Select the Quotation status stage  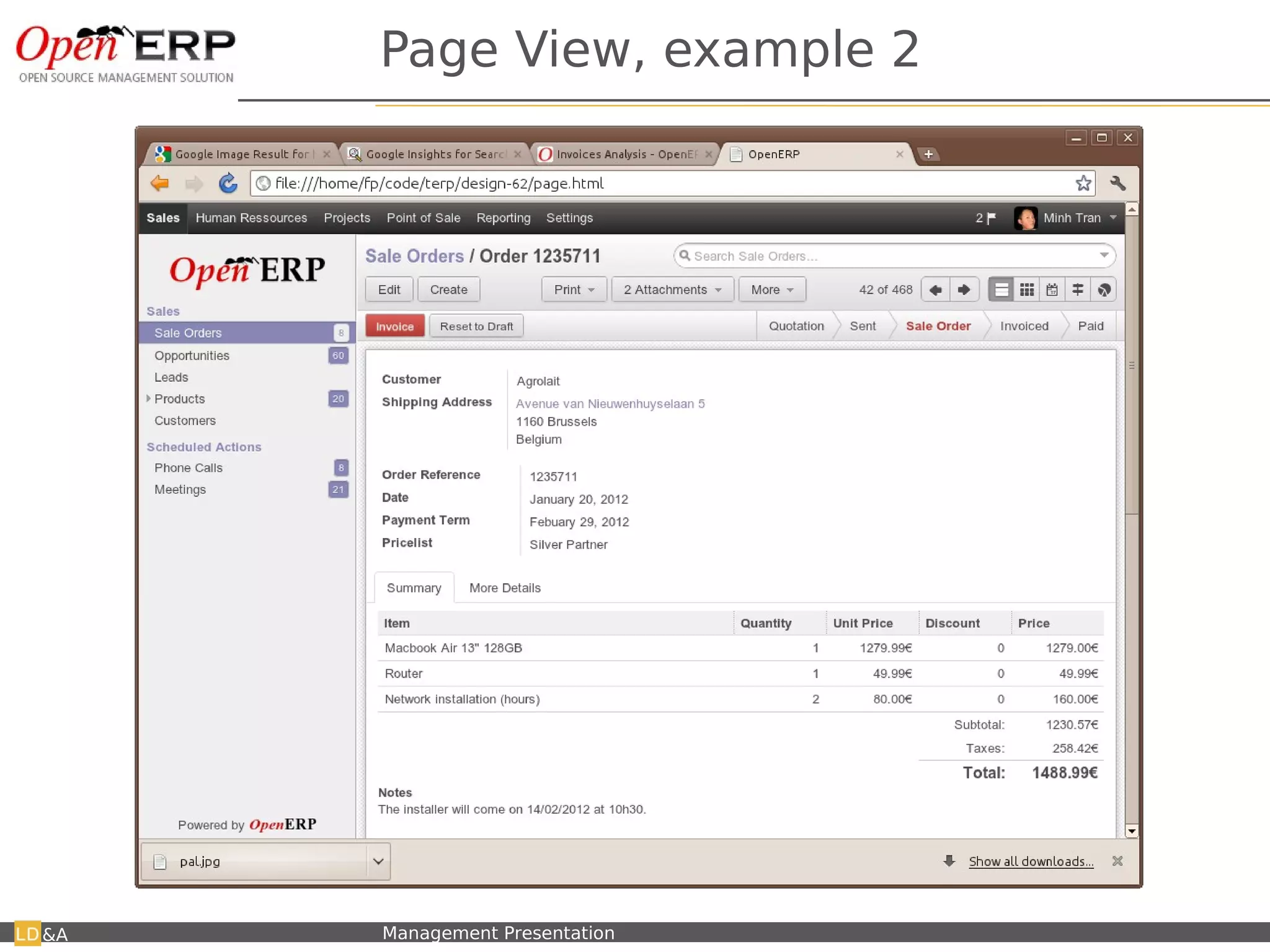point(796,326)
